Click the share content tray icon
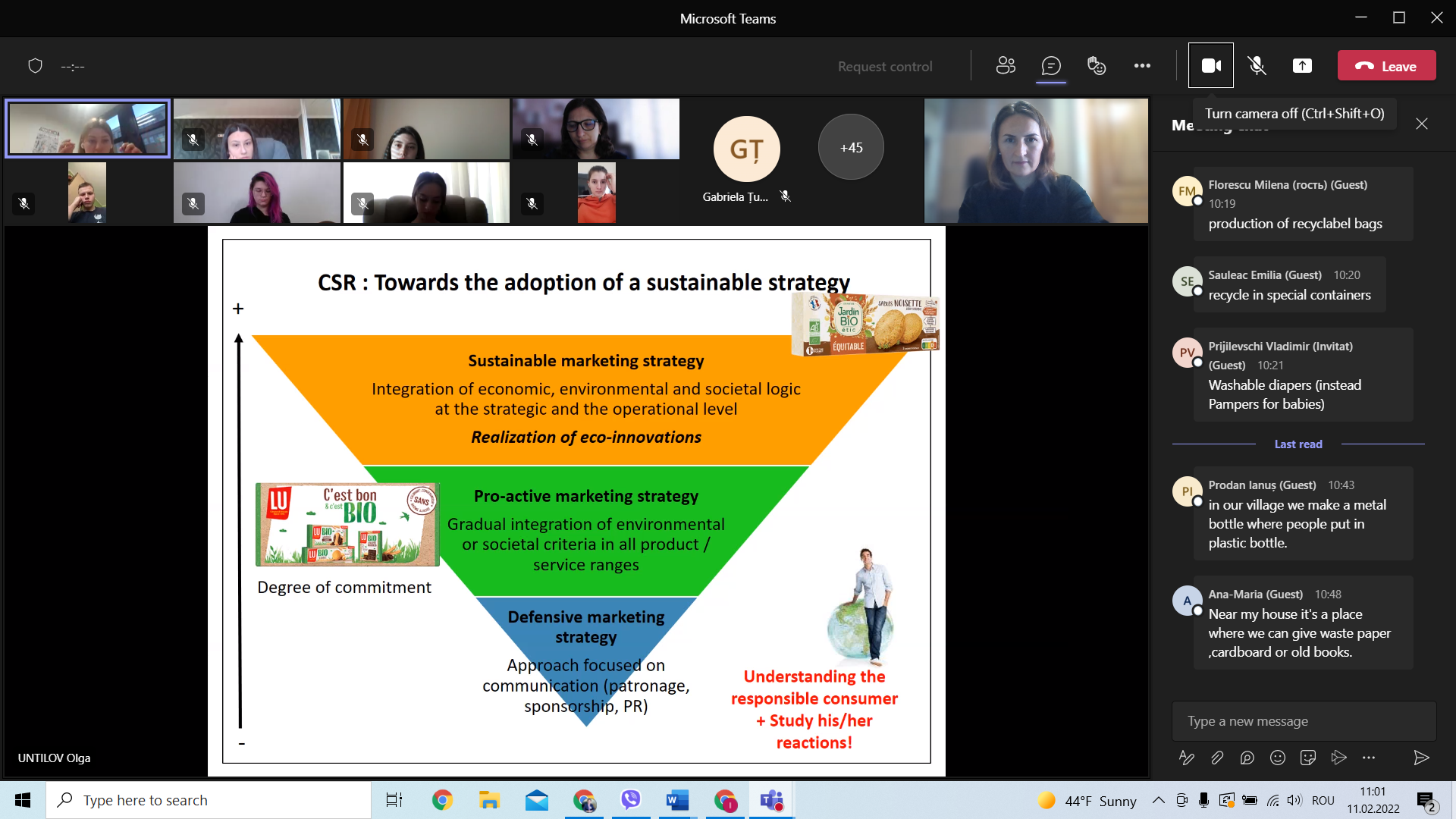Viewport: 1456px width, 819px height. click(x=1302, y=66)
